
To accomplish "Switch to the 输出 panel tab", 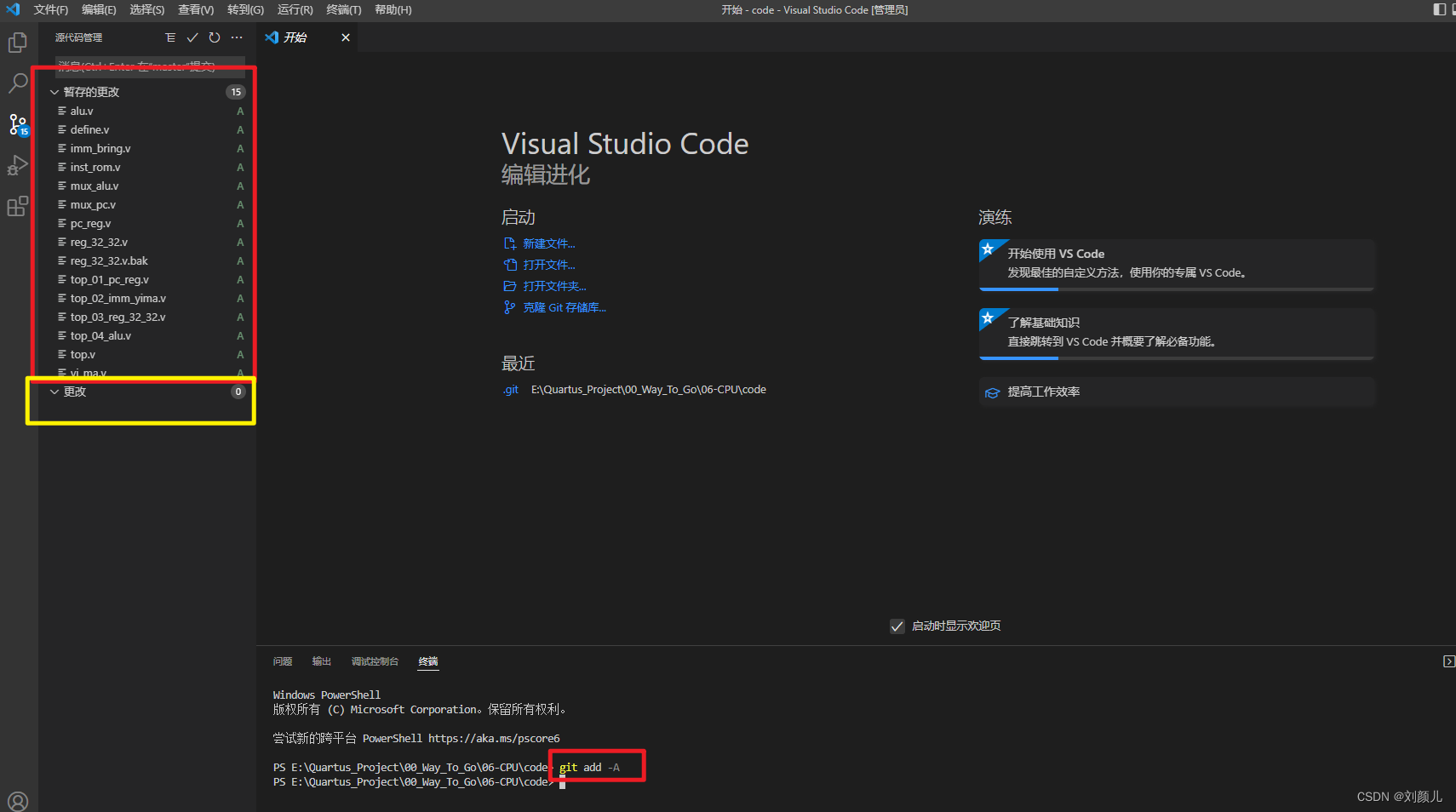I will 322,661.
